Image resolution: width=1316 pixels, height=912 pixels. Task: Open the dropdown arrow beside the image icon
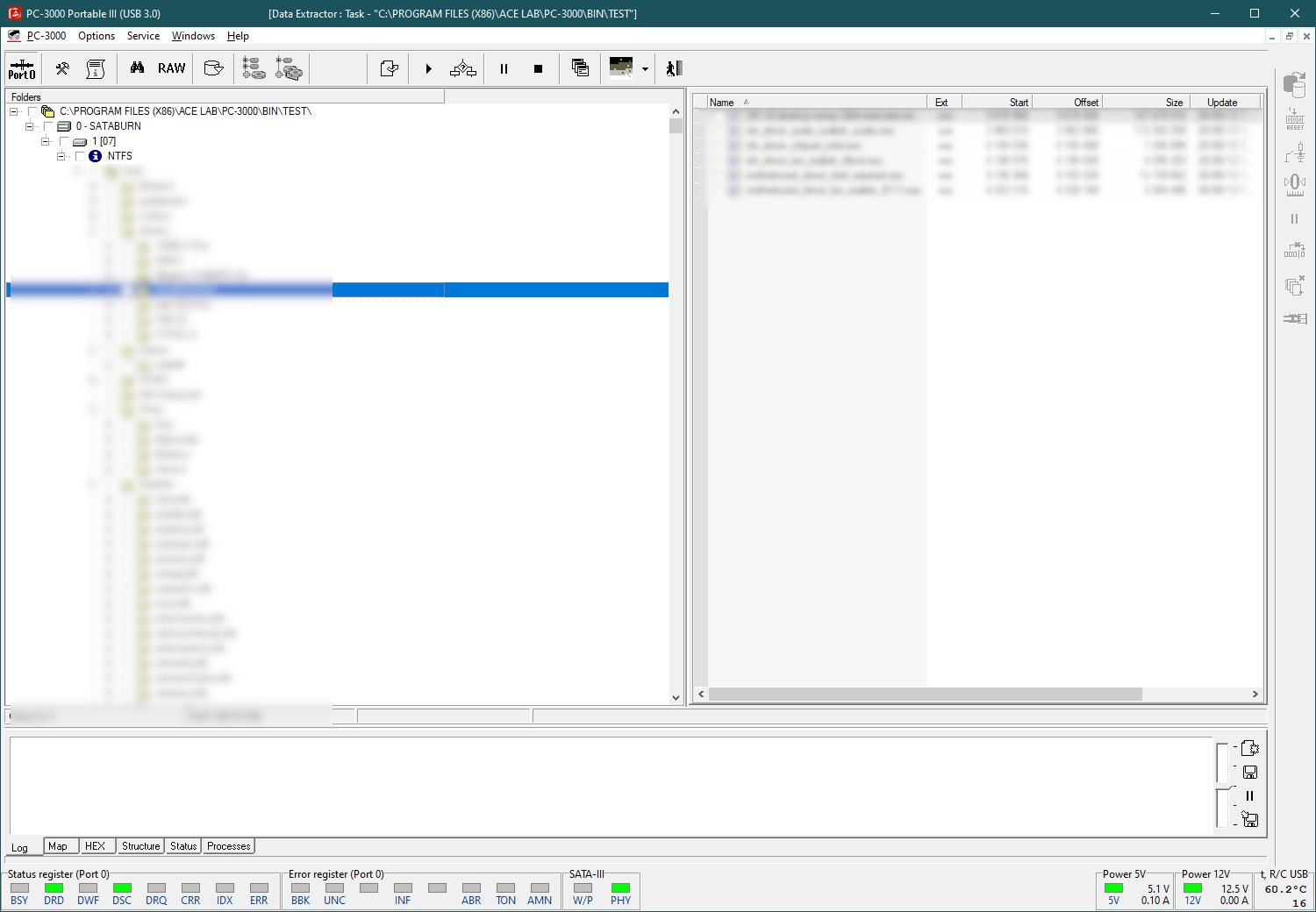645,69
